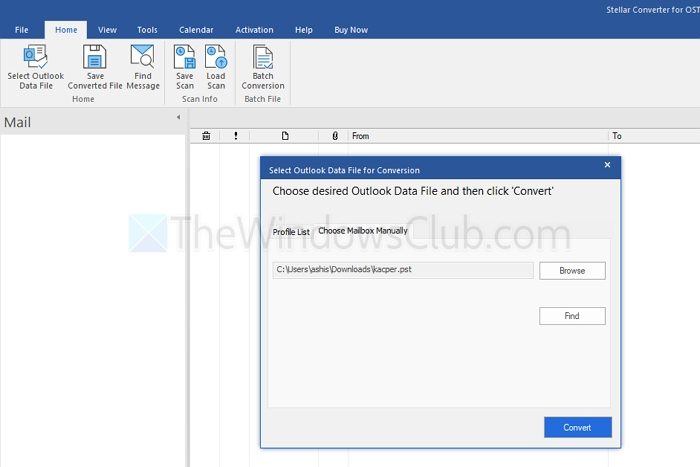Open the Tools ribbon tab
The image size is (700, 467).
pyautogui.click(x=147, y=30)
